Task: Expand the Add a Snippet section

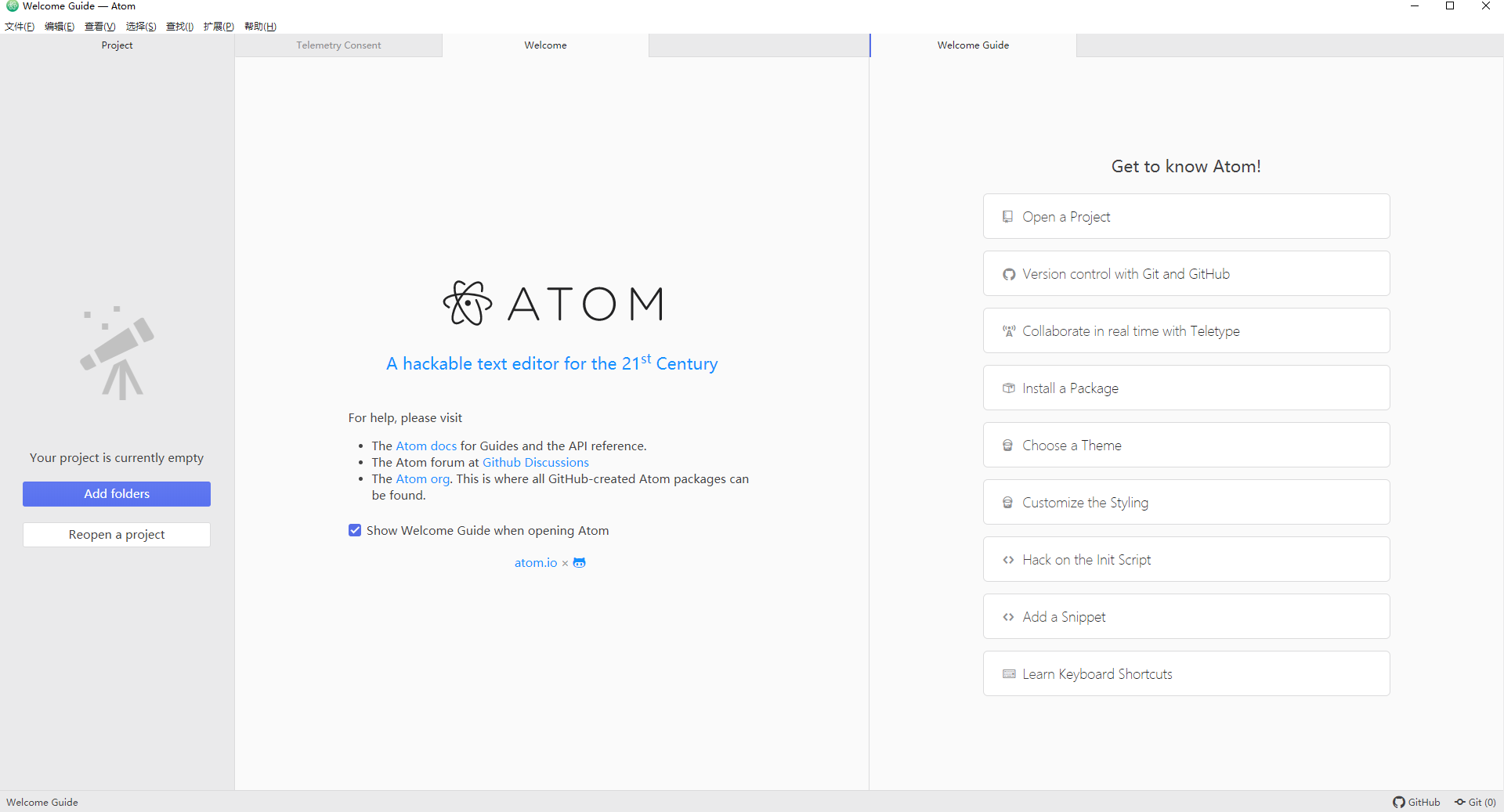Action: (x=1186, y=616)
